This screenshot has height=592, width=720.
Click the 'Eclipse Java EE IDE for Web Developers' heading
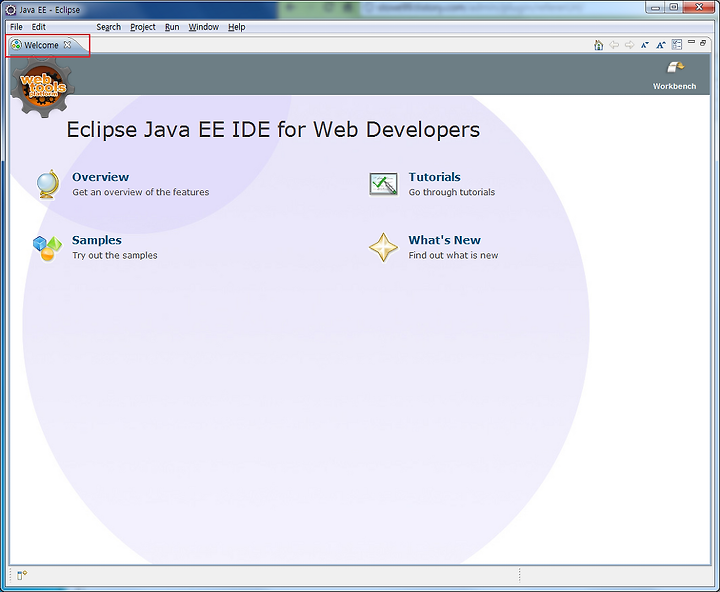pos(273,130)
